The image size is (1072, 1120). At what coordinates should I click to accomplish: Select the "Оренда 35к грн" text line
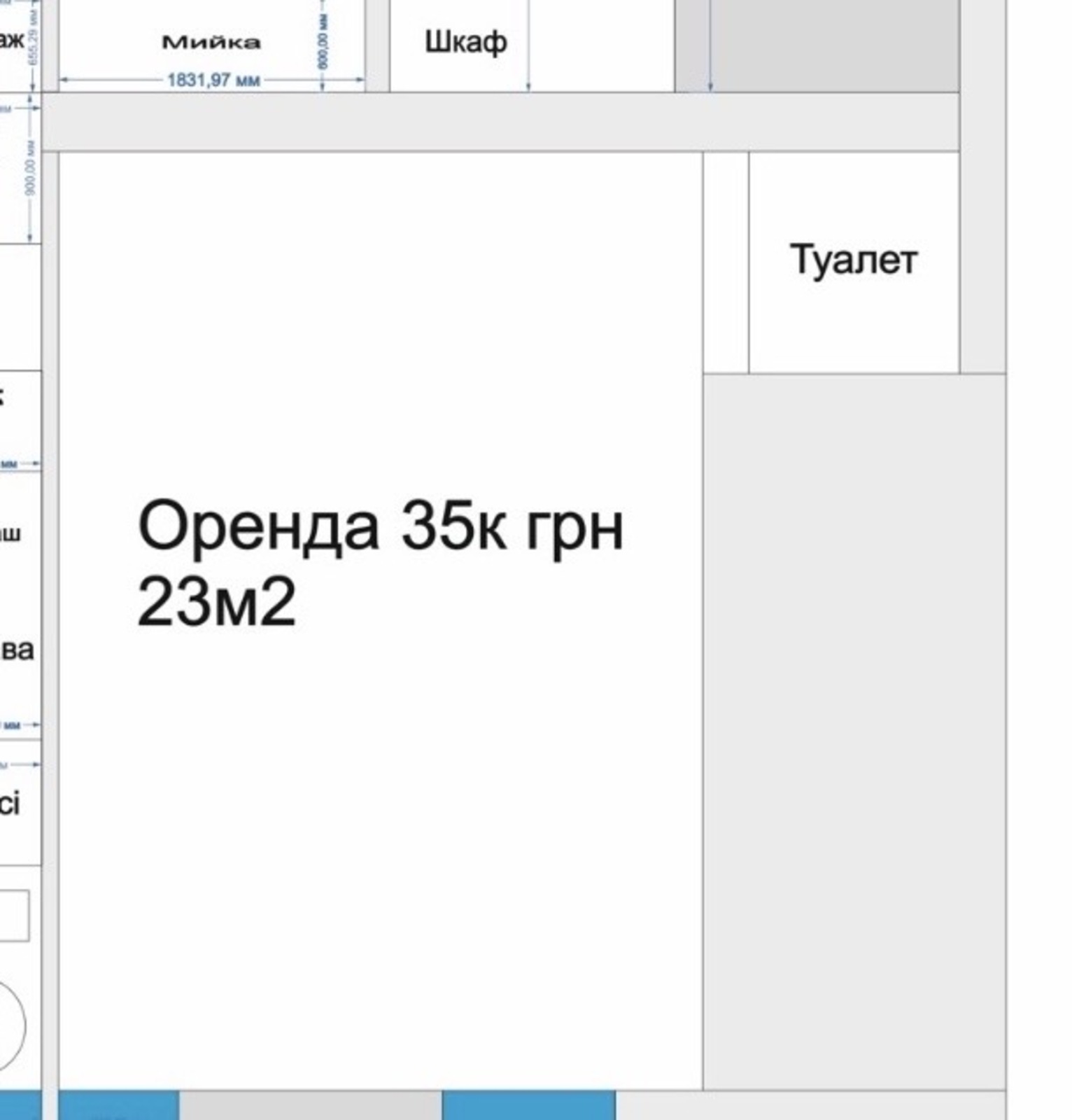(380, 527)
